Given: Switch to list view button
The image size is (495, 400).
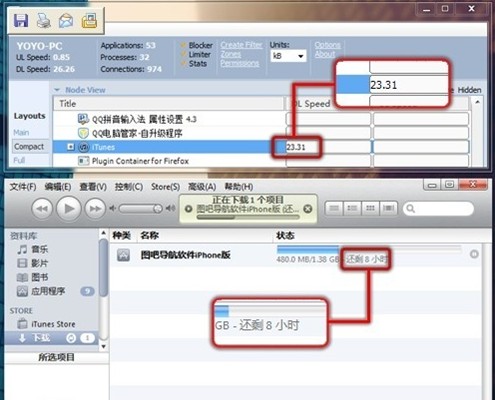Looking at the screenshot, I should pos(334,208).
